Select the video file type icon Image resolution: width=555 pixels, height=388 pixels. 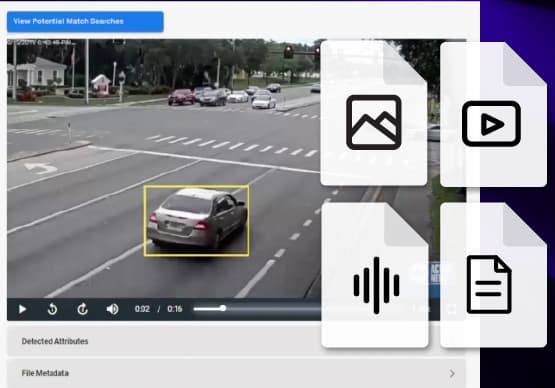tap(491, 124)
